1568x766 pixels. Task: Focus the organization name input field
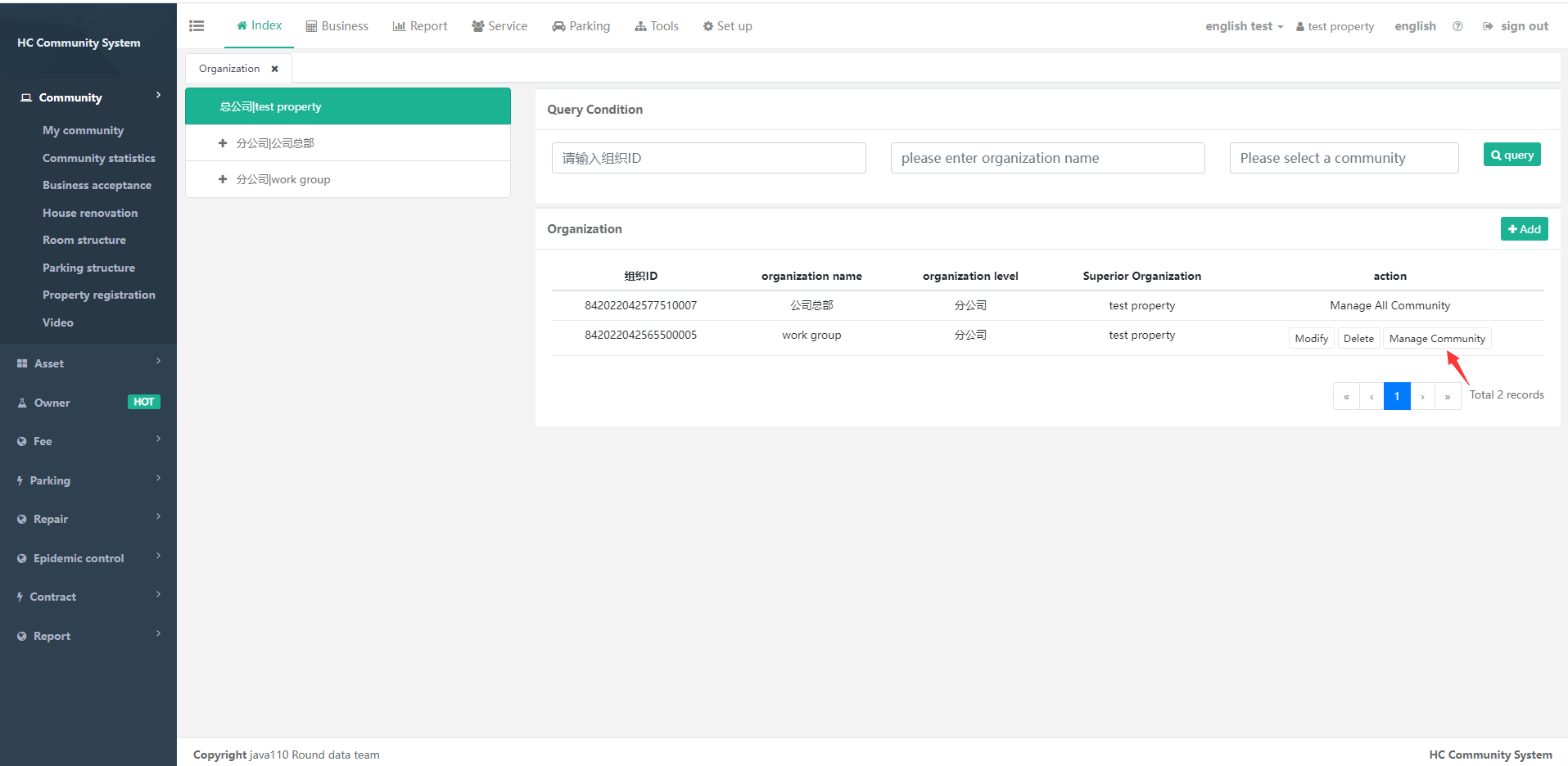pyautogui.click(x=1047, y=158)
